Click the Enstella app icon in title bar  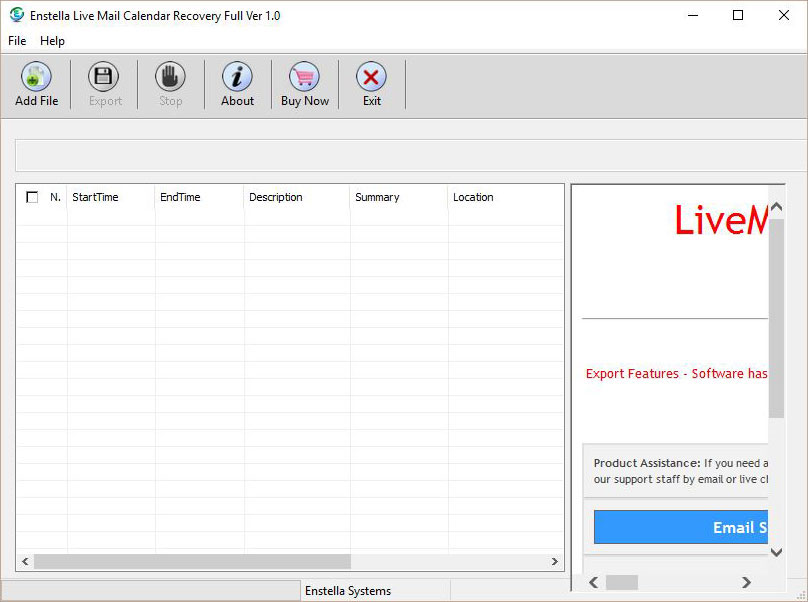(16, 15)
